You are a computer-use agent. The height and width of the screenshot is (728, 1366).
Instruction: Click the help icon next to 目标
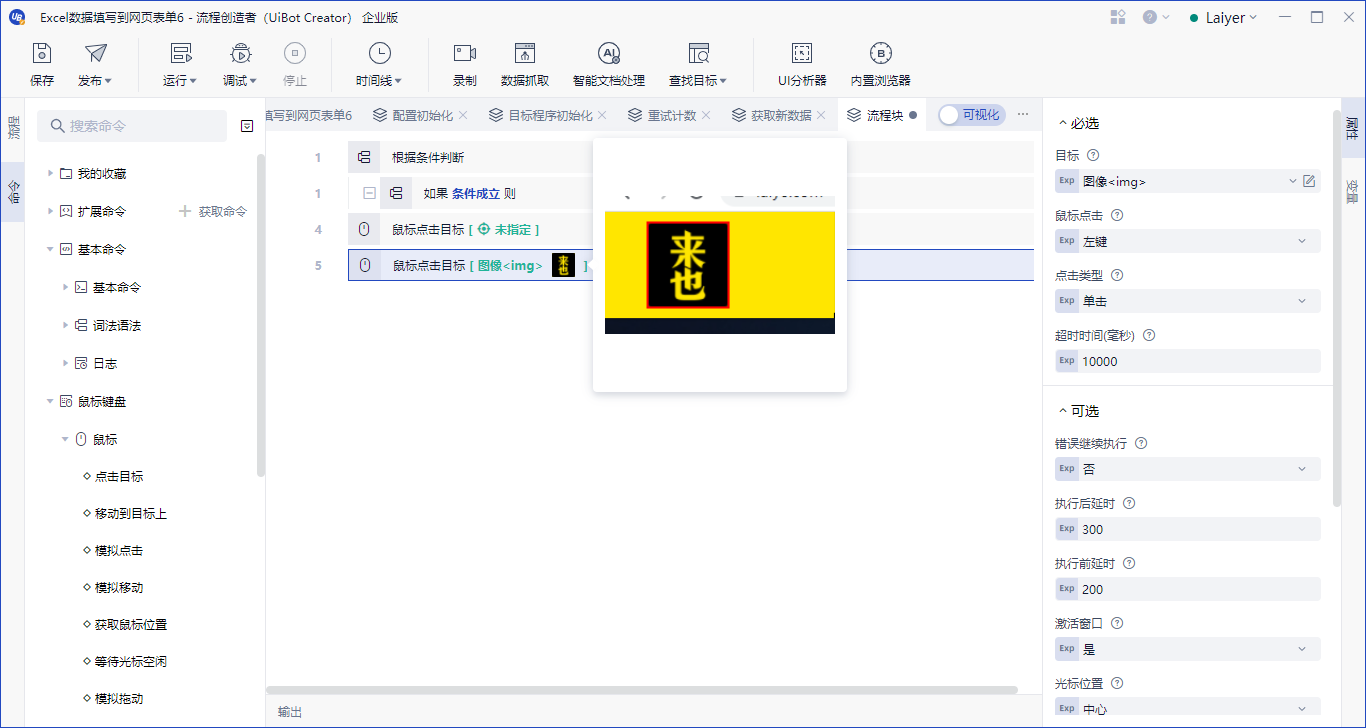(1093, 155)
